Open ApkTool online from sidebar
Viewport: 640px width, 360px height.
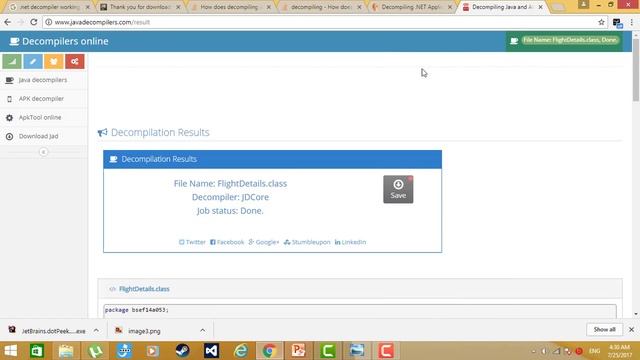click(x=43, y=118)
